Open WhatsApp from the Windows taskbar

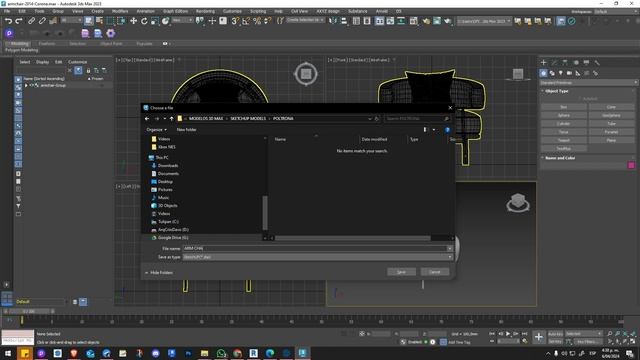coord(221,353)
